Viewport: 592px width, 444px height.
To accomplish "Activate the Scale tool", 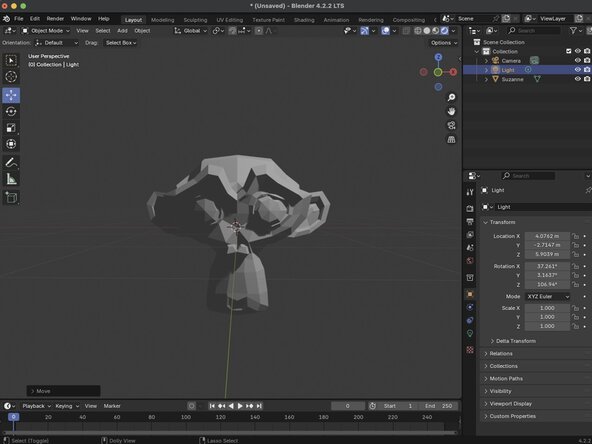I will pos(11,128).
